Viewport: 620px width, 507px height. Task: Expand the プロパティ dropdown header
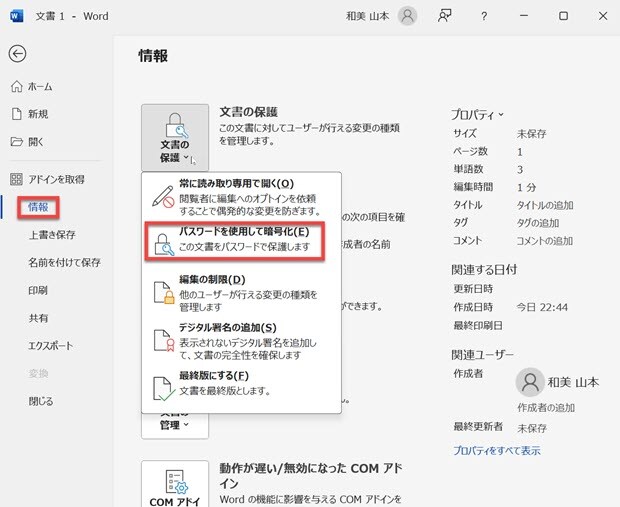point(478,114)
